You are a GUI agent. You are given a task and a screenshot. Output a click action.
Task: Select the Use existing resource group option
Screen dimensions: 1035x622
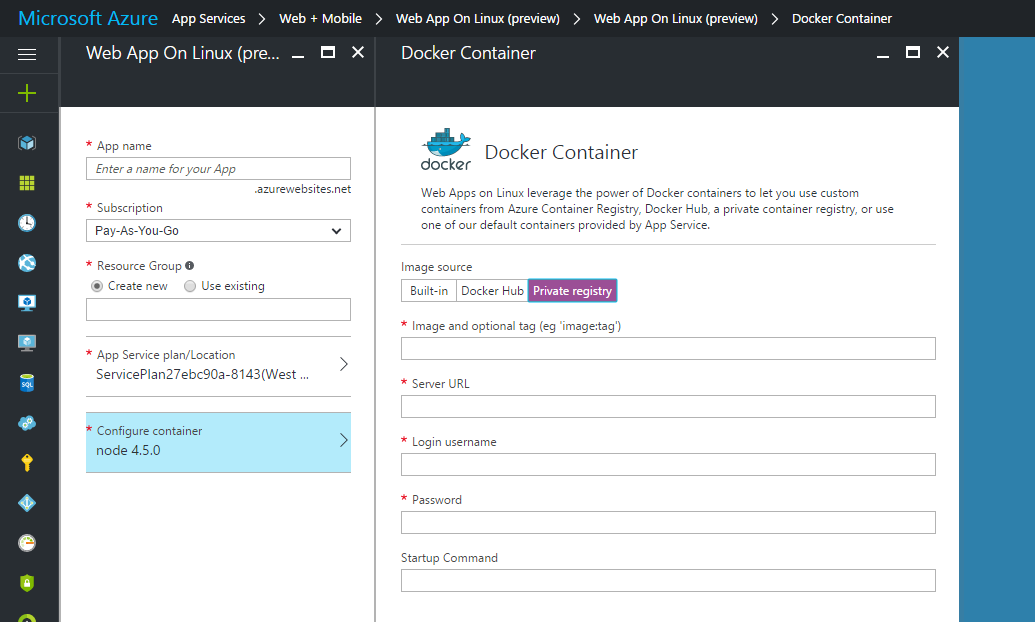(x=190, y=286)
